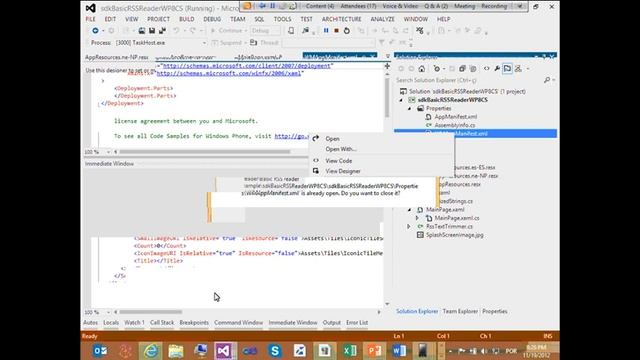Viewport: 640px width, 360px height.
Task: Click the Solution Explorer search magnifier
Action: coord(547,80)
